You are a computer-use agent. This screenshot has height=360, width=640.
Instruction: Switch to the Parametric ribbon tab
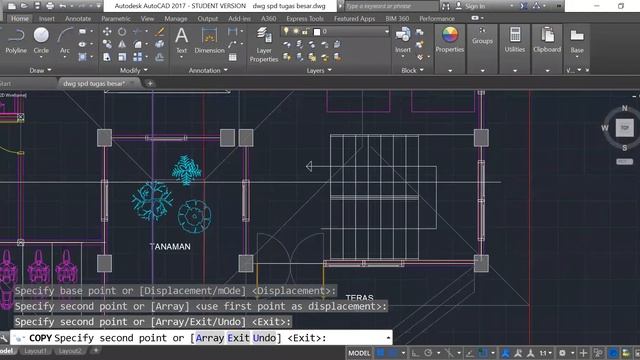point(116,18)
